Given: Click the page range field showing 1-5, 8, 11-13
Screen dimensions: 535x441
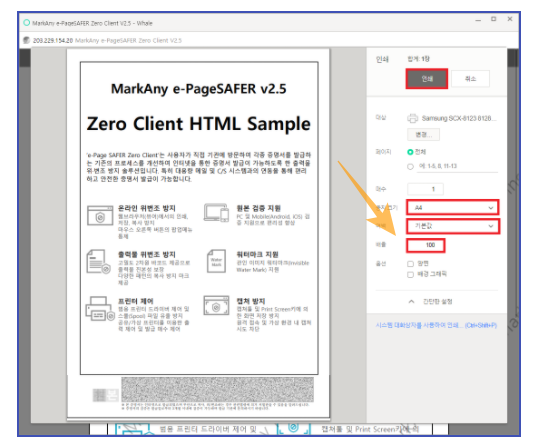Looking at the screenshot, I should point(457,166).
